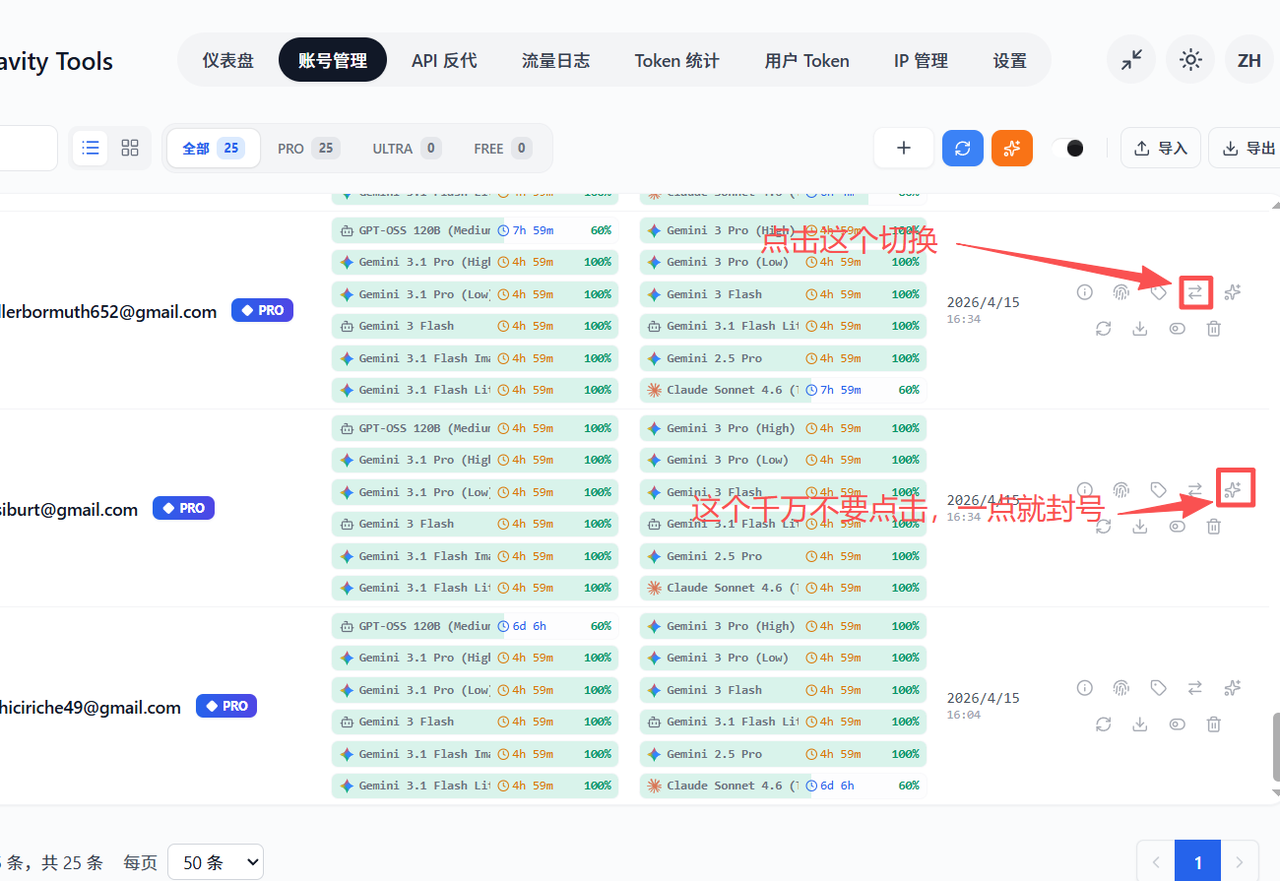Image resolution: width=1280 pixels, height=881 pixels.
Task: Toggle enable switch icon in siburt row
Action: point(1177,526)
